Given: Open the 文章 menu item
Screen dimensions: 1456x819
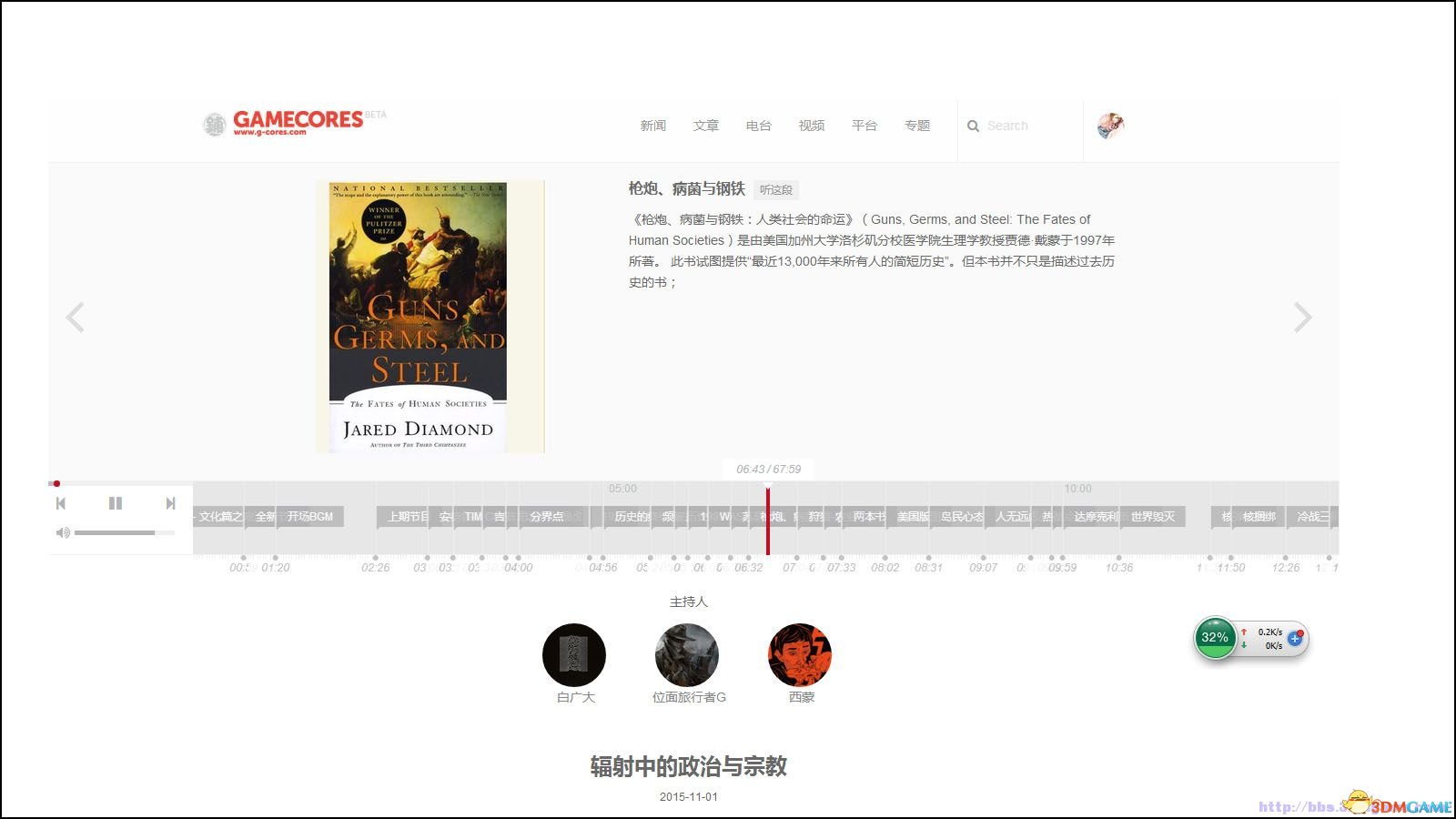Looking at the screenshot, I should pyautogui.click(x=706, y=126).
